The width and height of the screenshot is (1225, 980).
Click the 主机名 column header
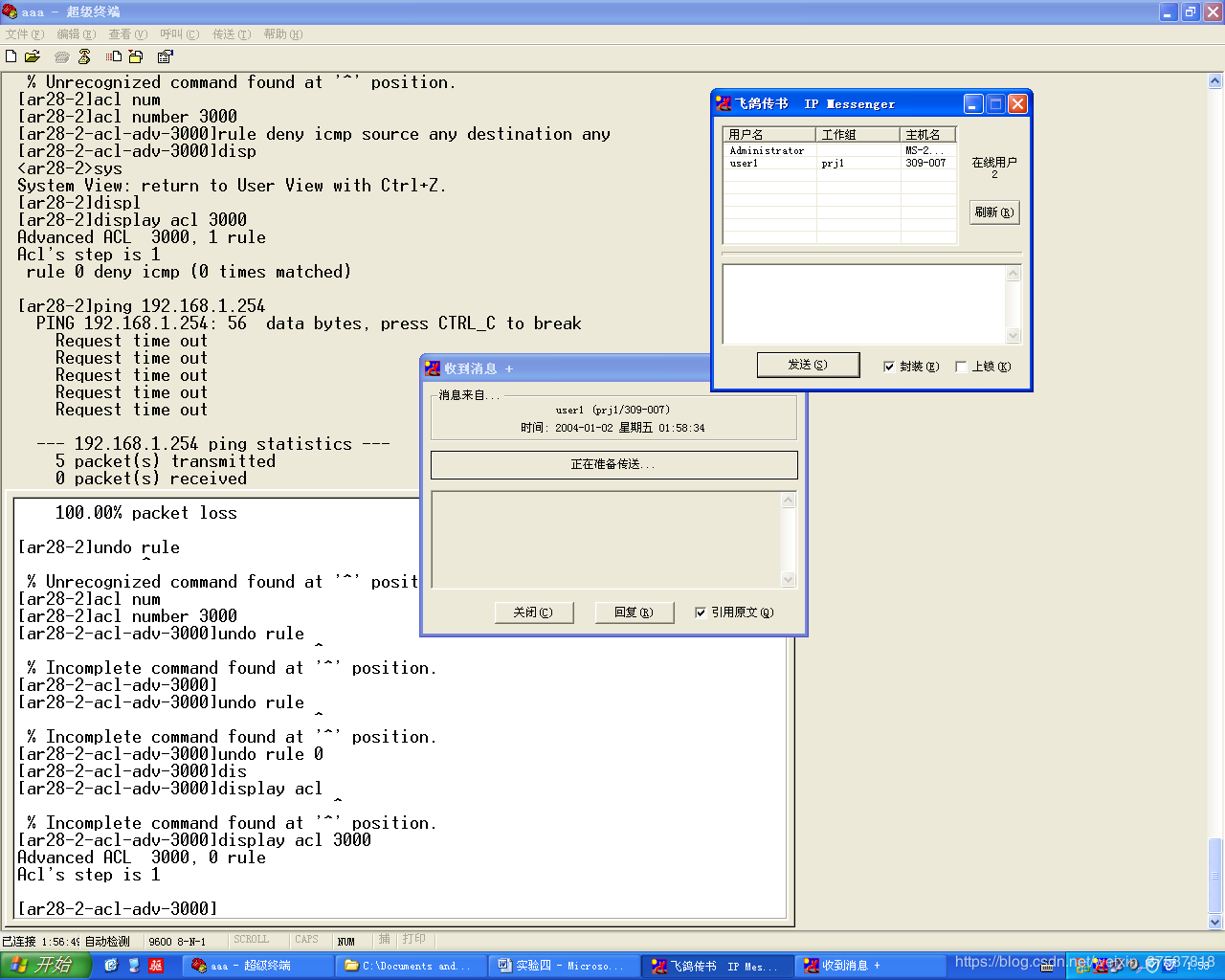click(x=928, y=135)
